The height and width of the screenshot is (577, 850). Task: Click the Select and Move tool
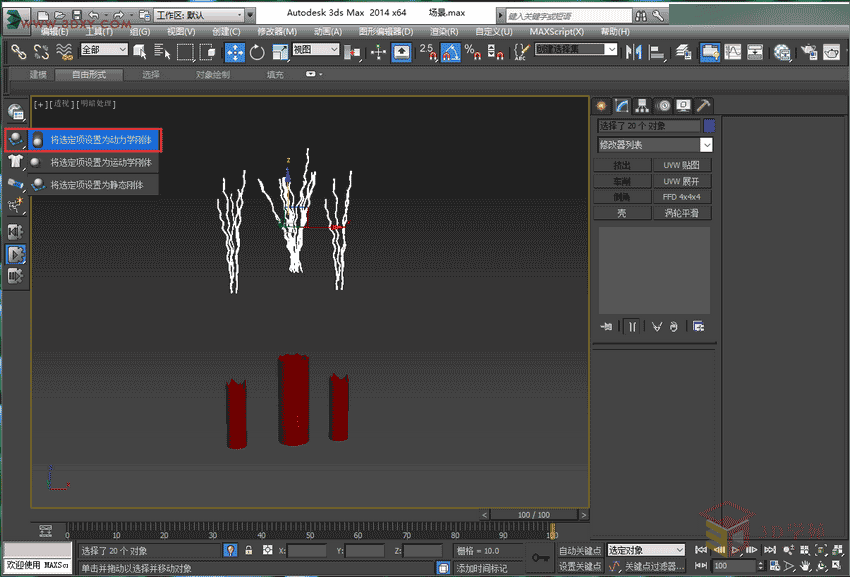tap(235, 52)
